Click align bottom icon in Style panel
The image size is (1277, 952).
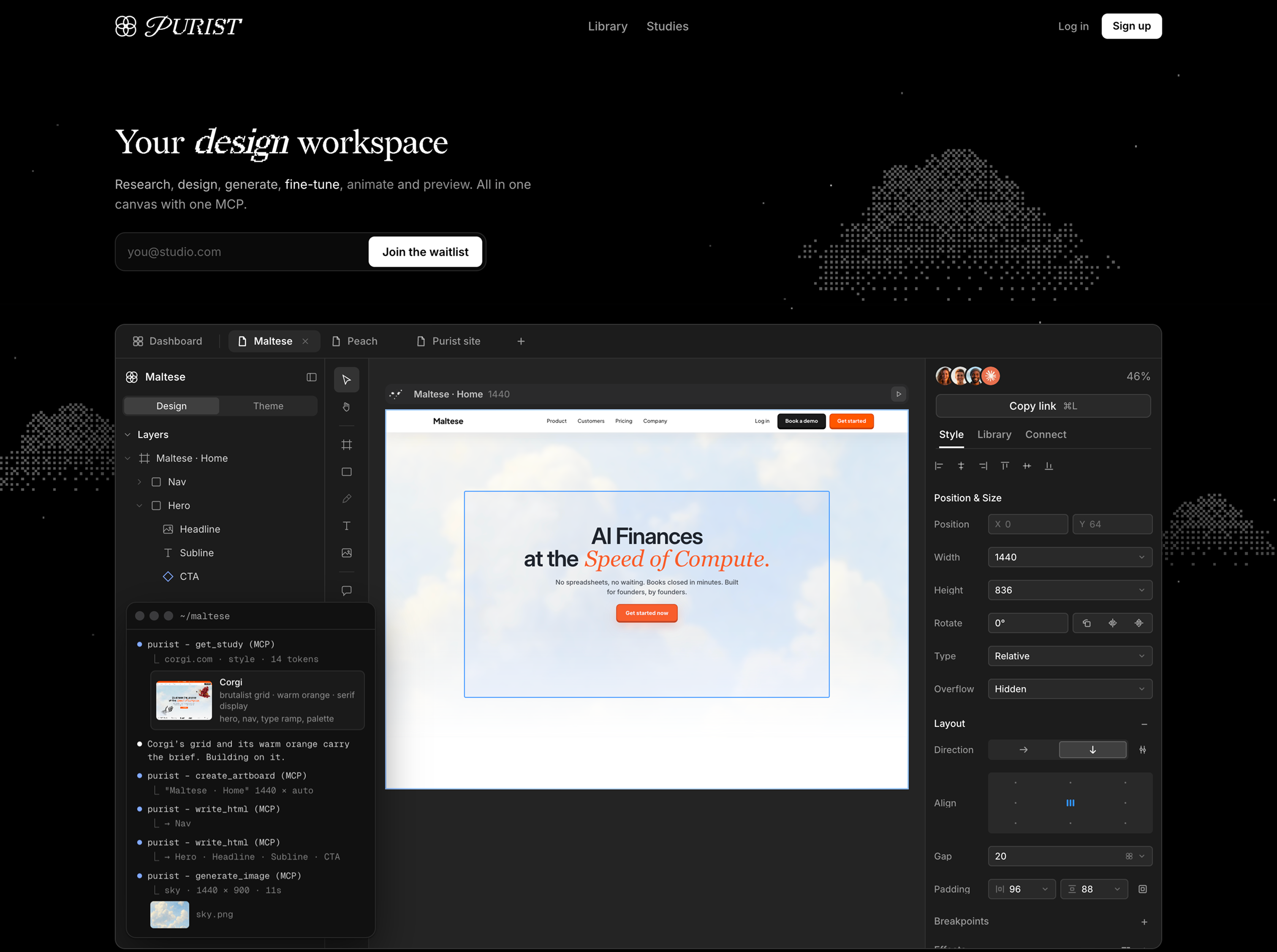tap(1048, 465)
